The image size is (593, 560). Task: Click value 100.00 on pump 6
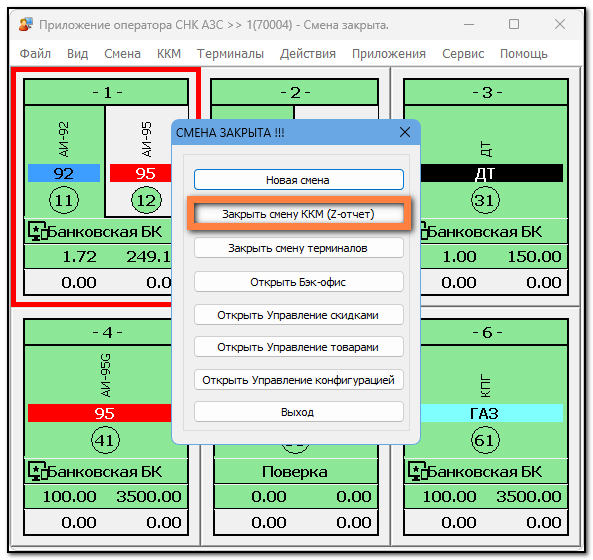[449, 496]
